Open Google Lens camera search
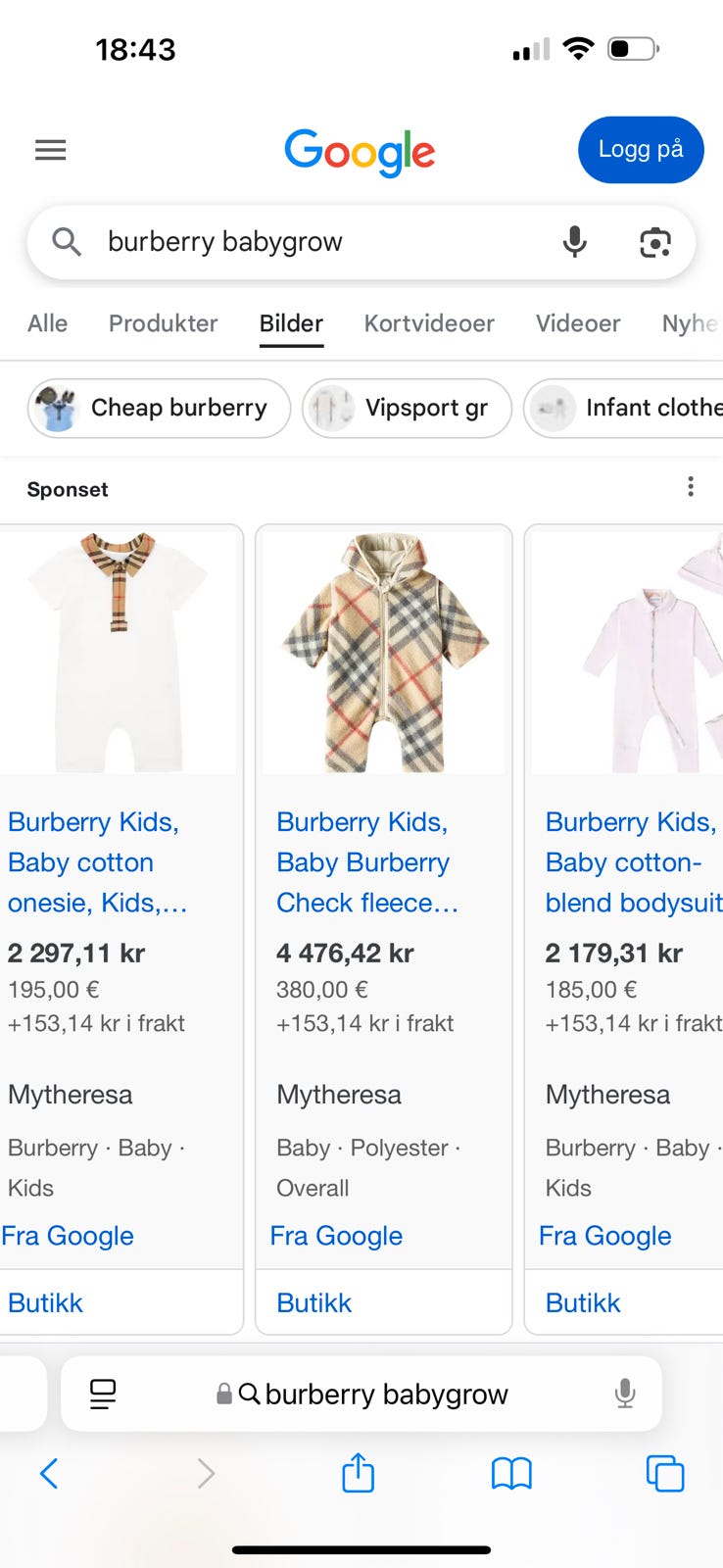 tap(655, 241)
